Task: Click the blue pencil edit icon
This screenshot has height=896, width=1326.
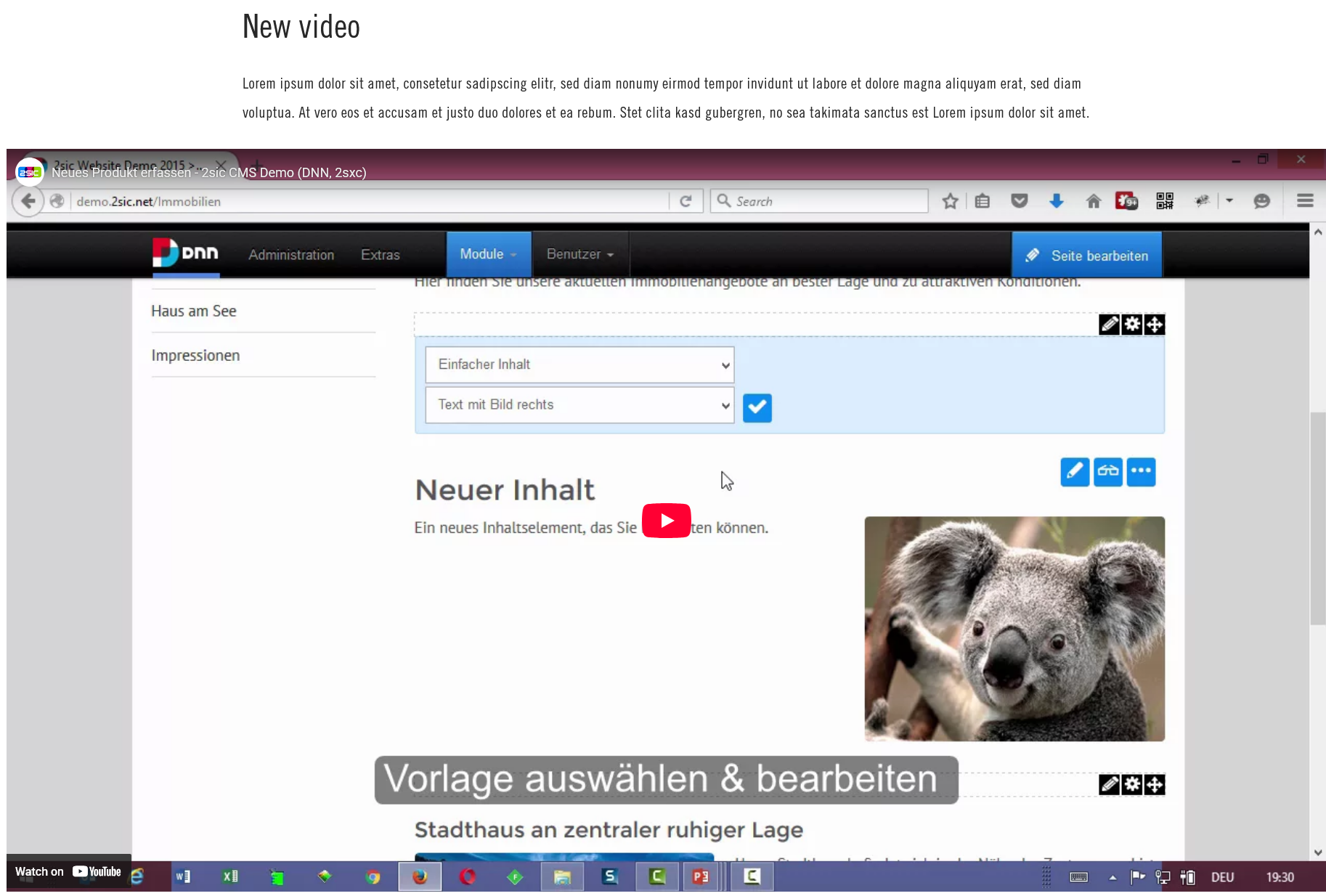Action: (x=1075, y=472)
